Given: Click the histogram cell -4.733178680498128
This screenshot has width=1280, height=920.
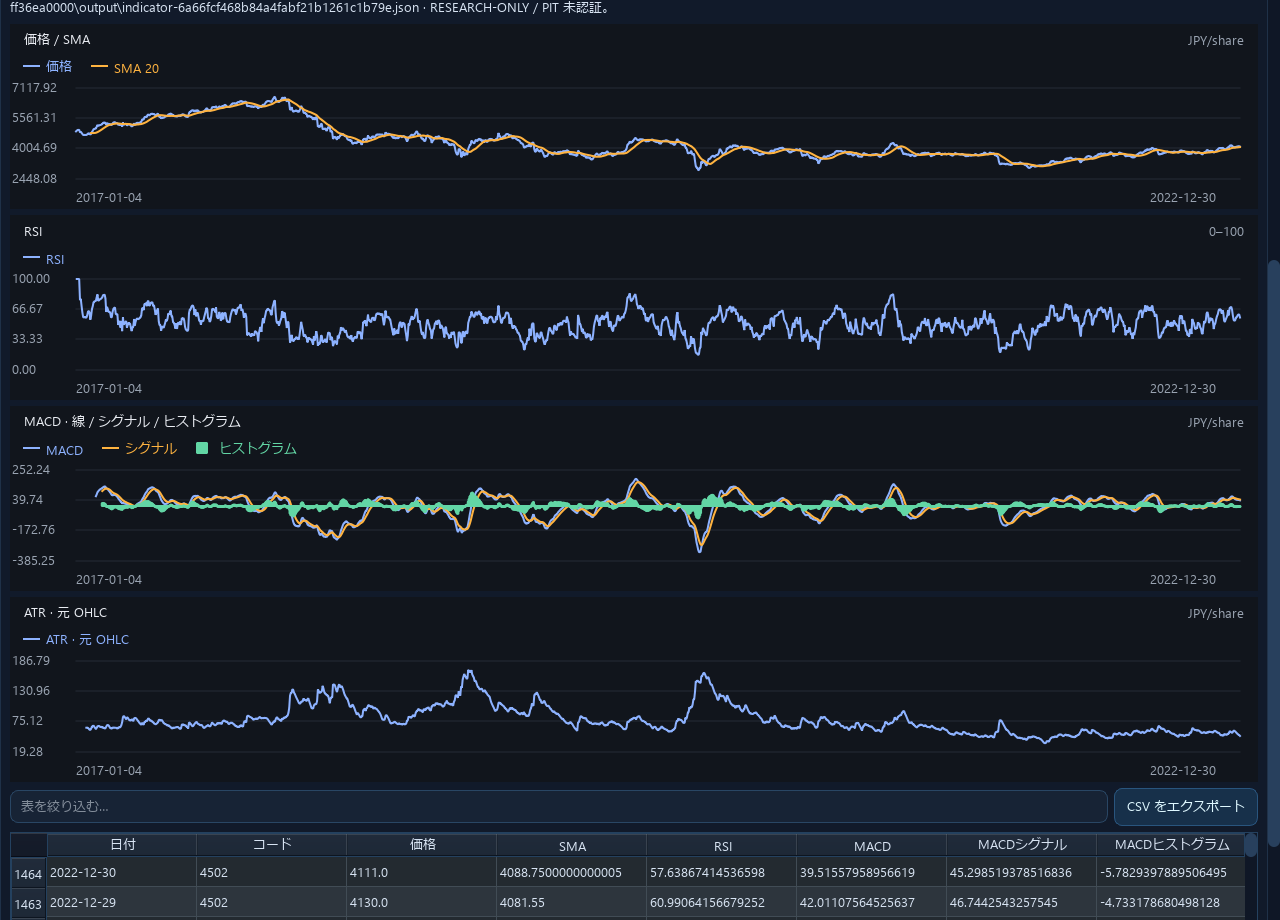Looking at the screenshot, I should pyautogui.click(x=1171, y=903).
